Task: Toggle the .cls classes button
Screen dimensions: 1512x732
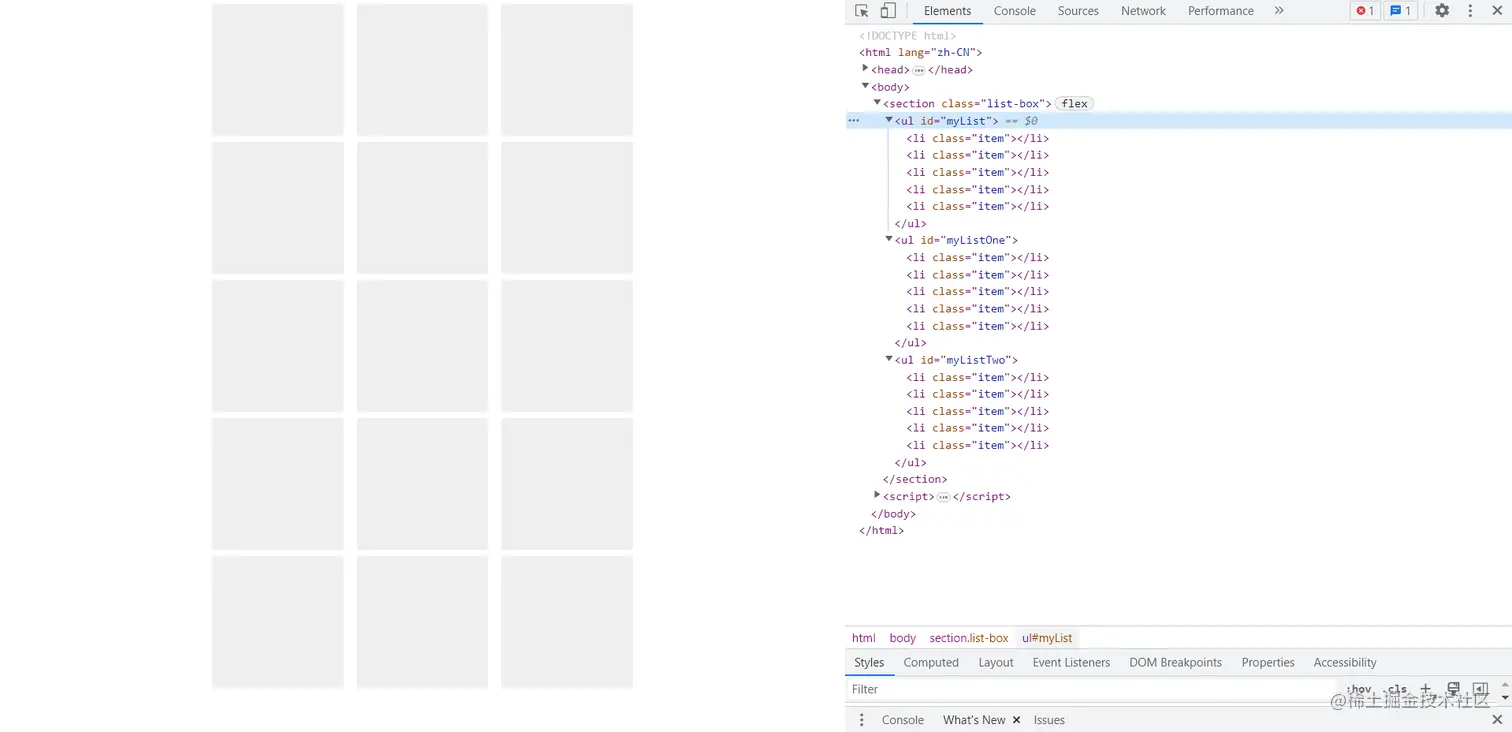Action: point(1397,689)
